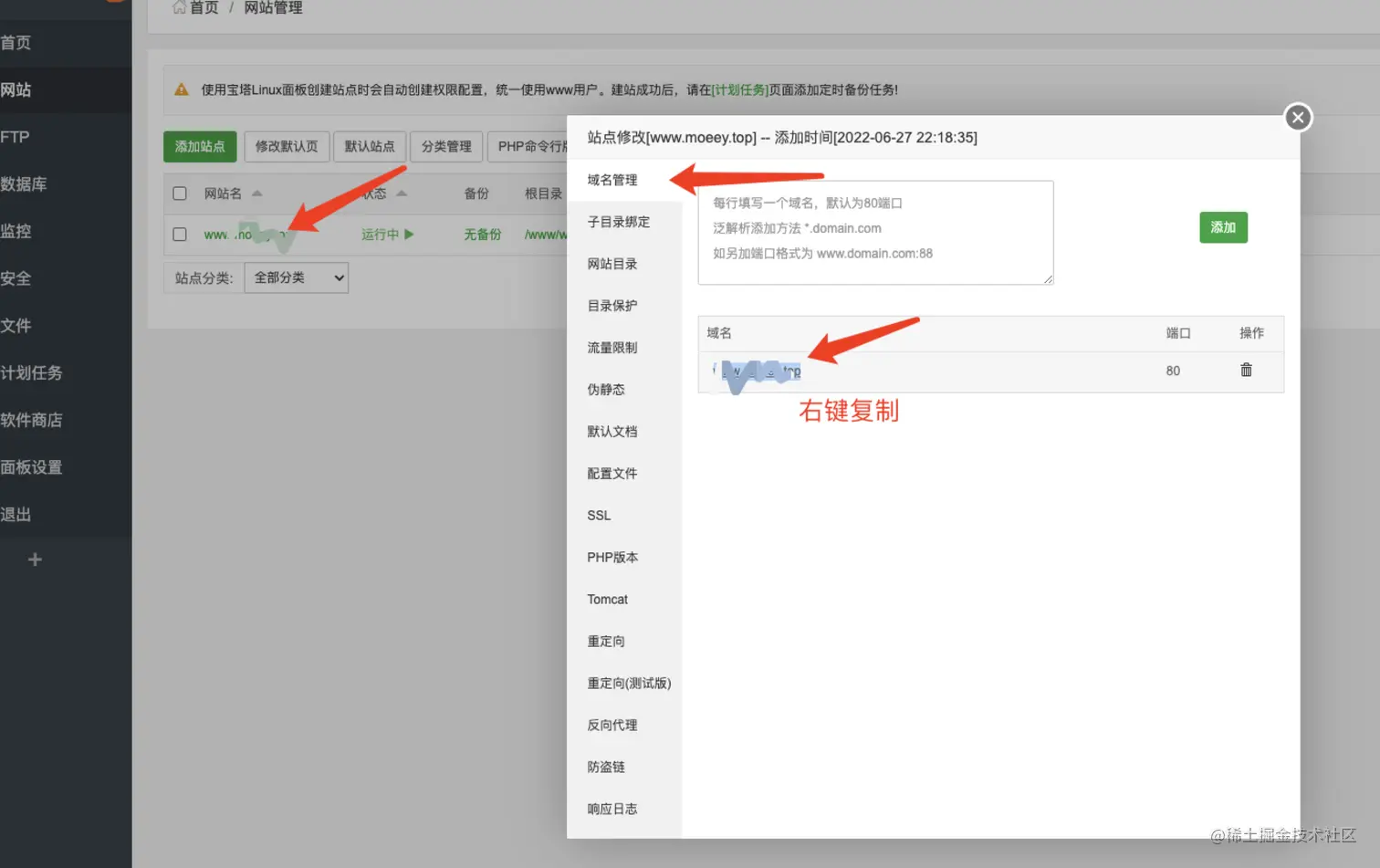Open 安全 in the sidebar
This screenshot has width=1380, height=868.
tap(66, 278)
